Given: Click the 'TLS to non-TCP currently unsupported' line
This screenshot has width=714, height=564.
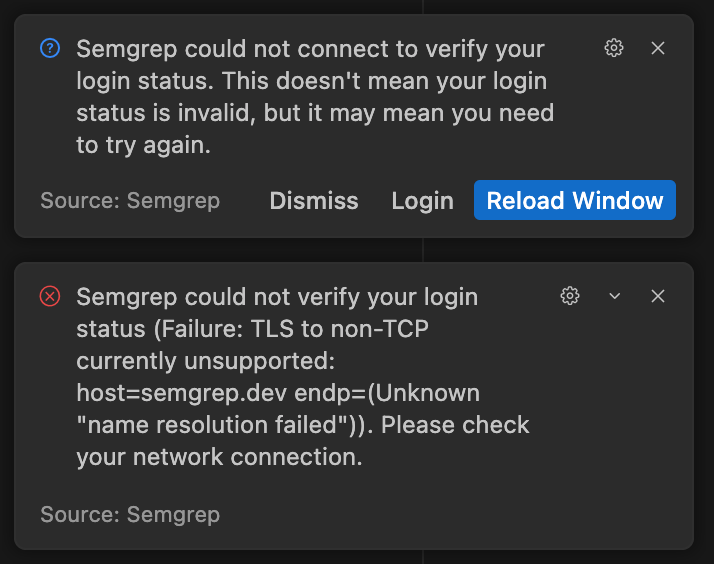Looking at the screenshot, I should point(330,329).
